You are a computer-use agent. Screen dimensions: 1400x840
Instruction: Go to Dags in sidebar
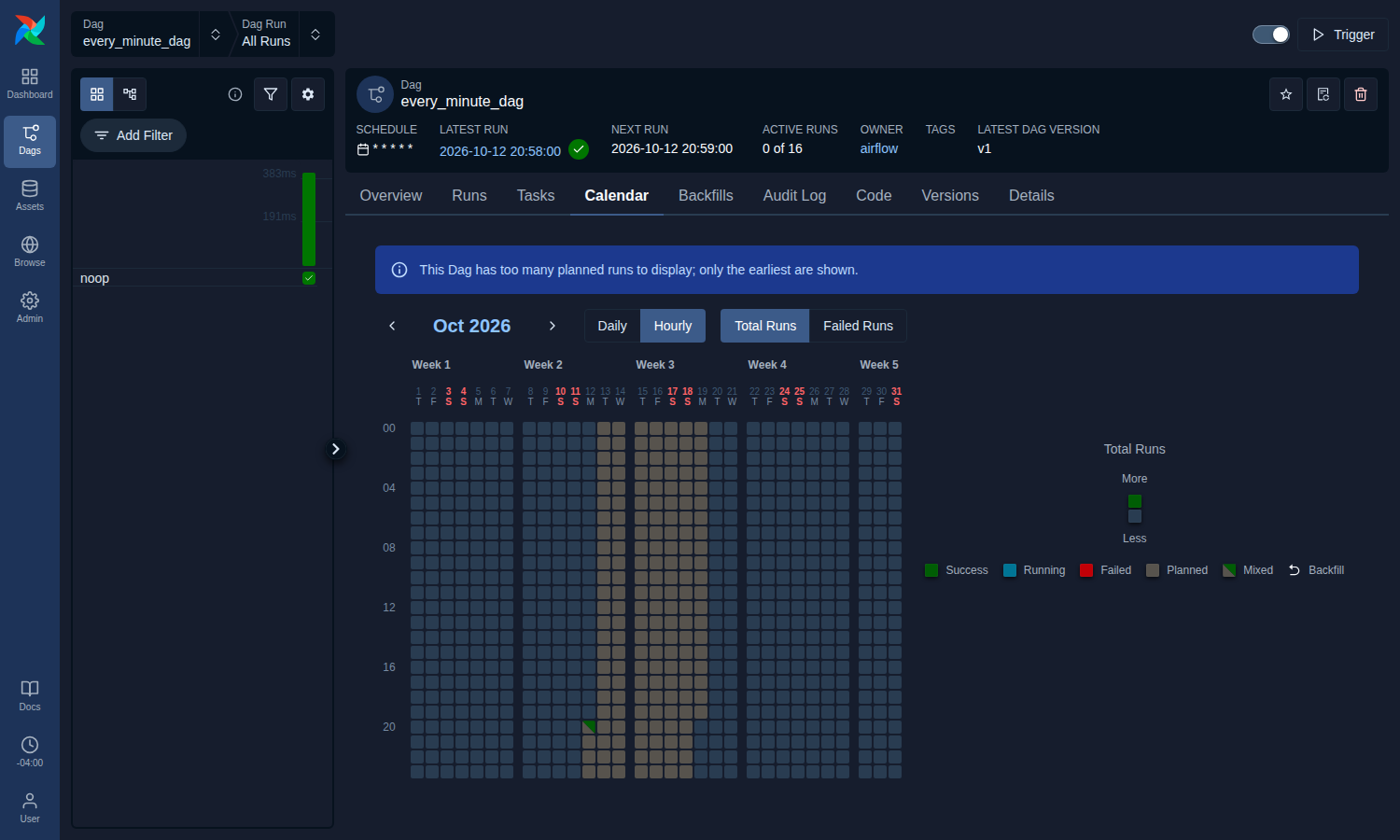(x=30, y=141)
